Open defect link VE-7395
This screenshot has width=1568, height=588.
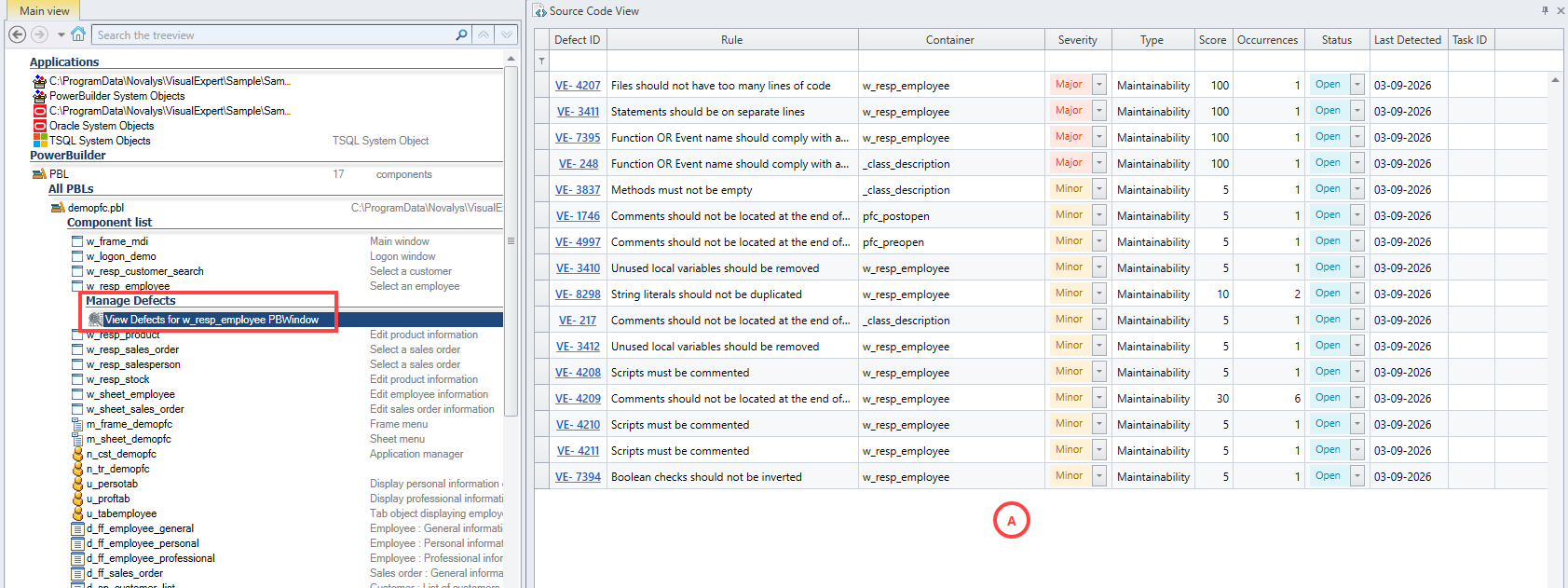click(x=578, y=138)
